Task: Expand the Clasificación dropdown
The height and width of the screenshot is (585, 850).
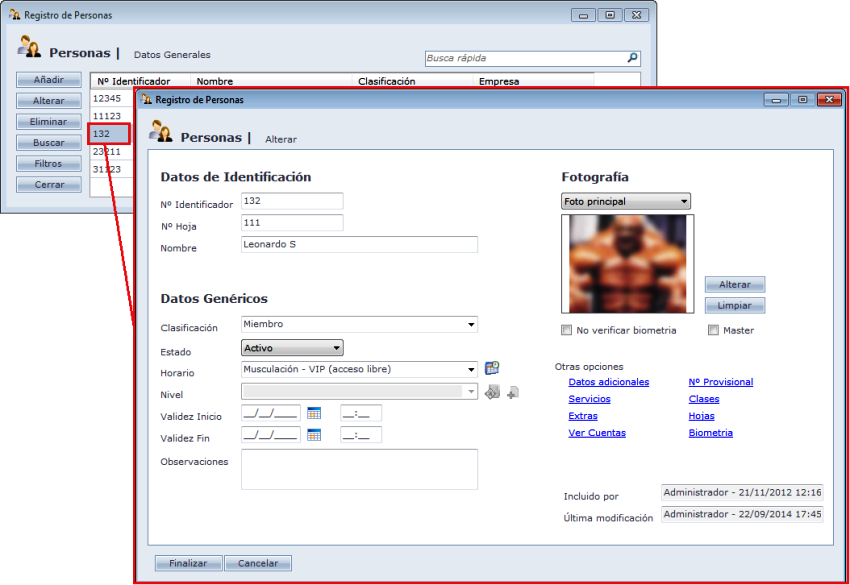Action: coord(471,325)
